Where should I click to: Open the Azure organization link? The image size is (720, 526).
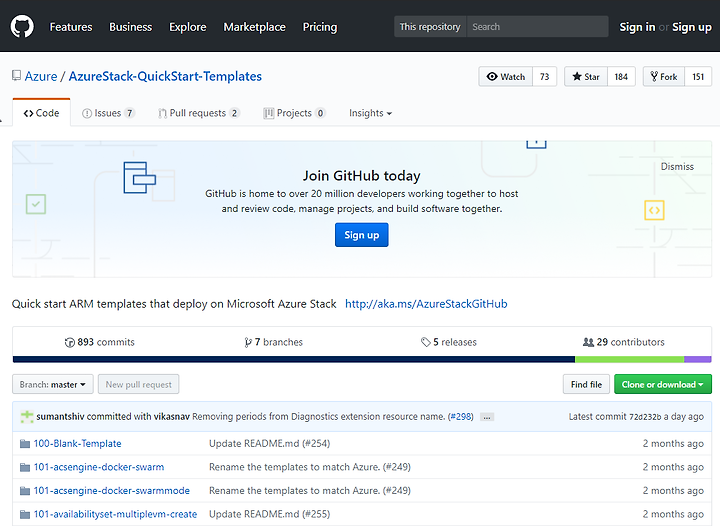click(x=41, y=76)
